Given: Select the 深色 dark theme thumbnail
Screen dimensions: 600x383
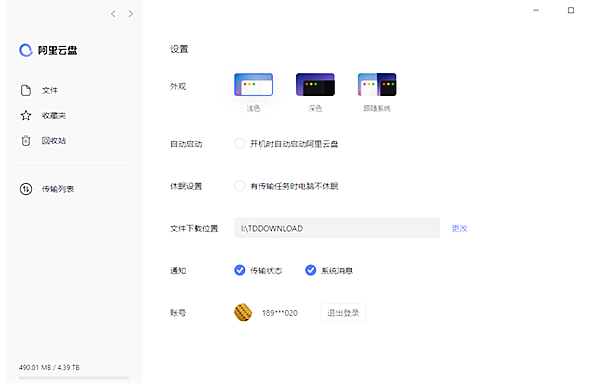Looking at the screenshot, I should pyautogui.click(x=315, y=85).
